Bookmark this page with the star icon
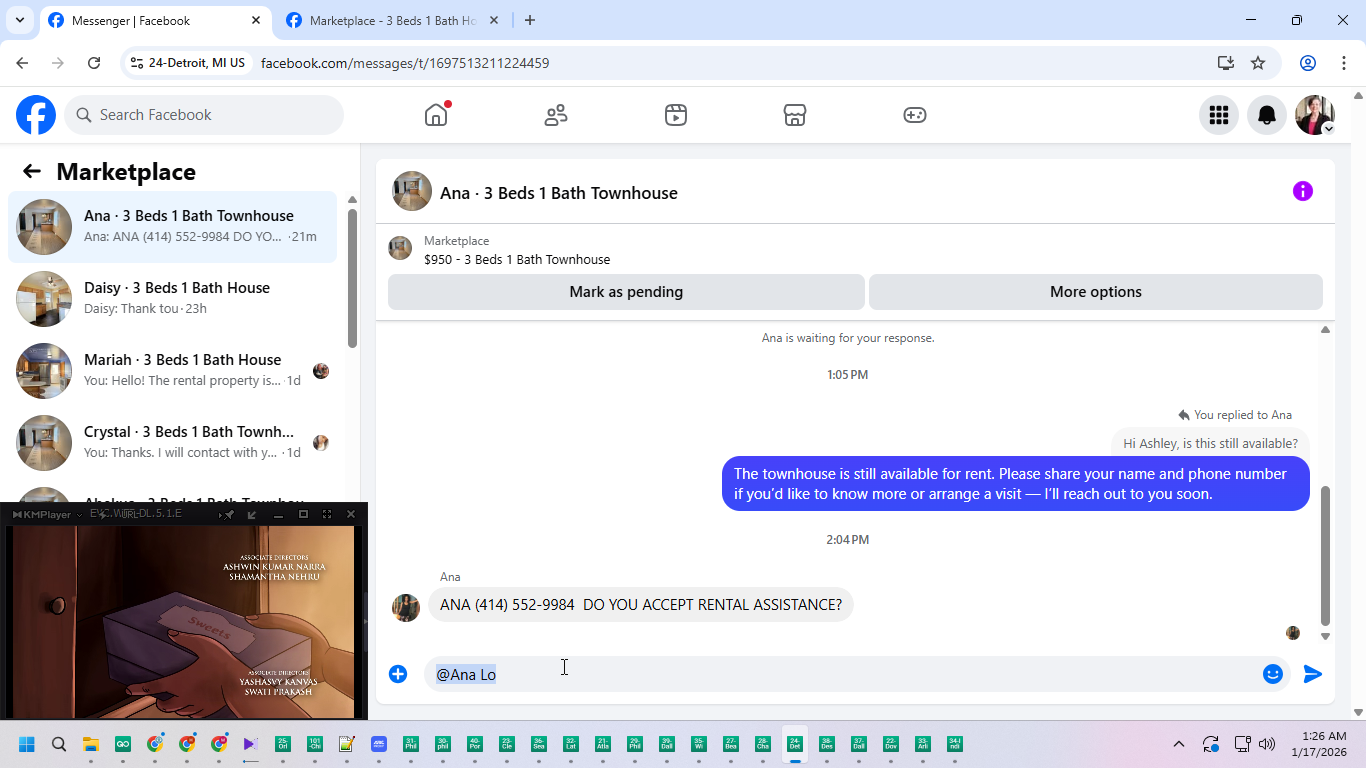This screenshot has height=768, width=1366. point(1258,63)
